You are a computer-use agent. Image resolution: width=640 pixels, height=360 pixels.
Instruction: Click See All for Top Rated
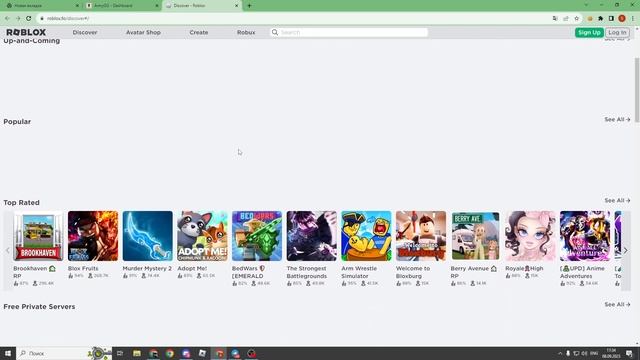pos(617,200)
